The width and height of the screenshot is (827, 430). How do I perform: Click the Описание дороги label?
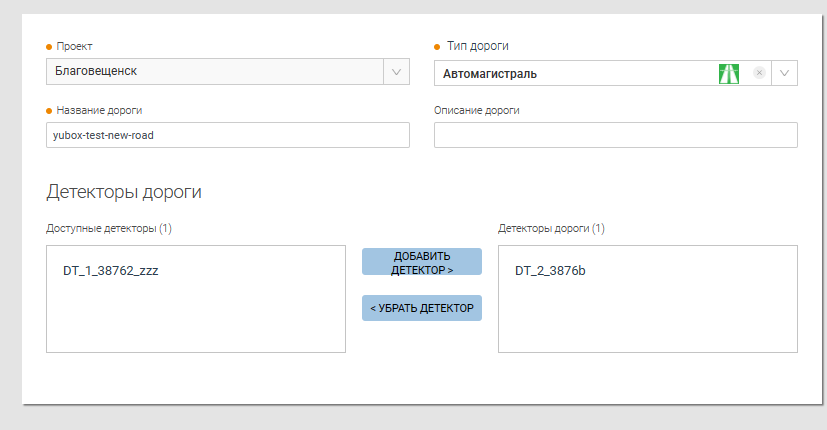[477, 110]
